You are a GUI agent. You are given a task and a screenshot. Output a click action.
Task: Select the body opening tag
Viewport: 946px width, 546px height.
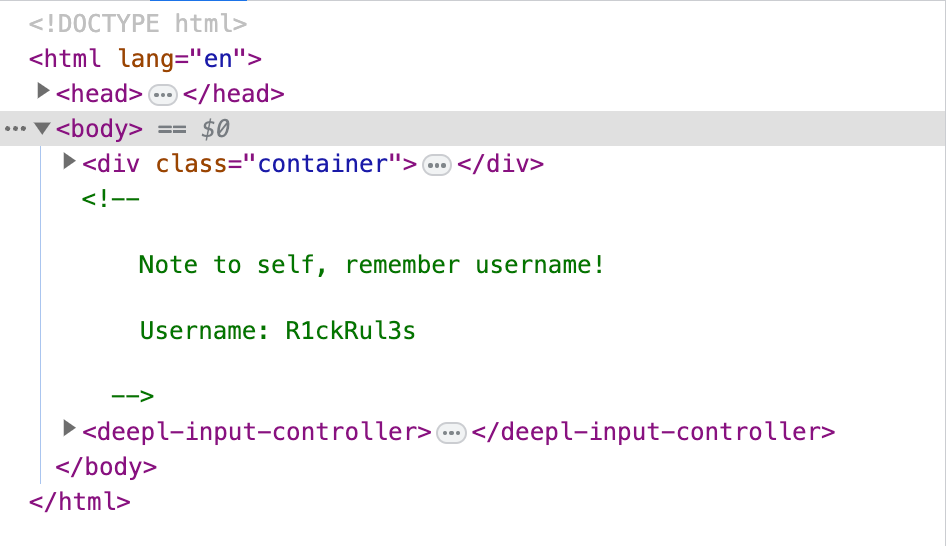pyautogui.click(x=100, y=129)
